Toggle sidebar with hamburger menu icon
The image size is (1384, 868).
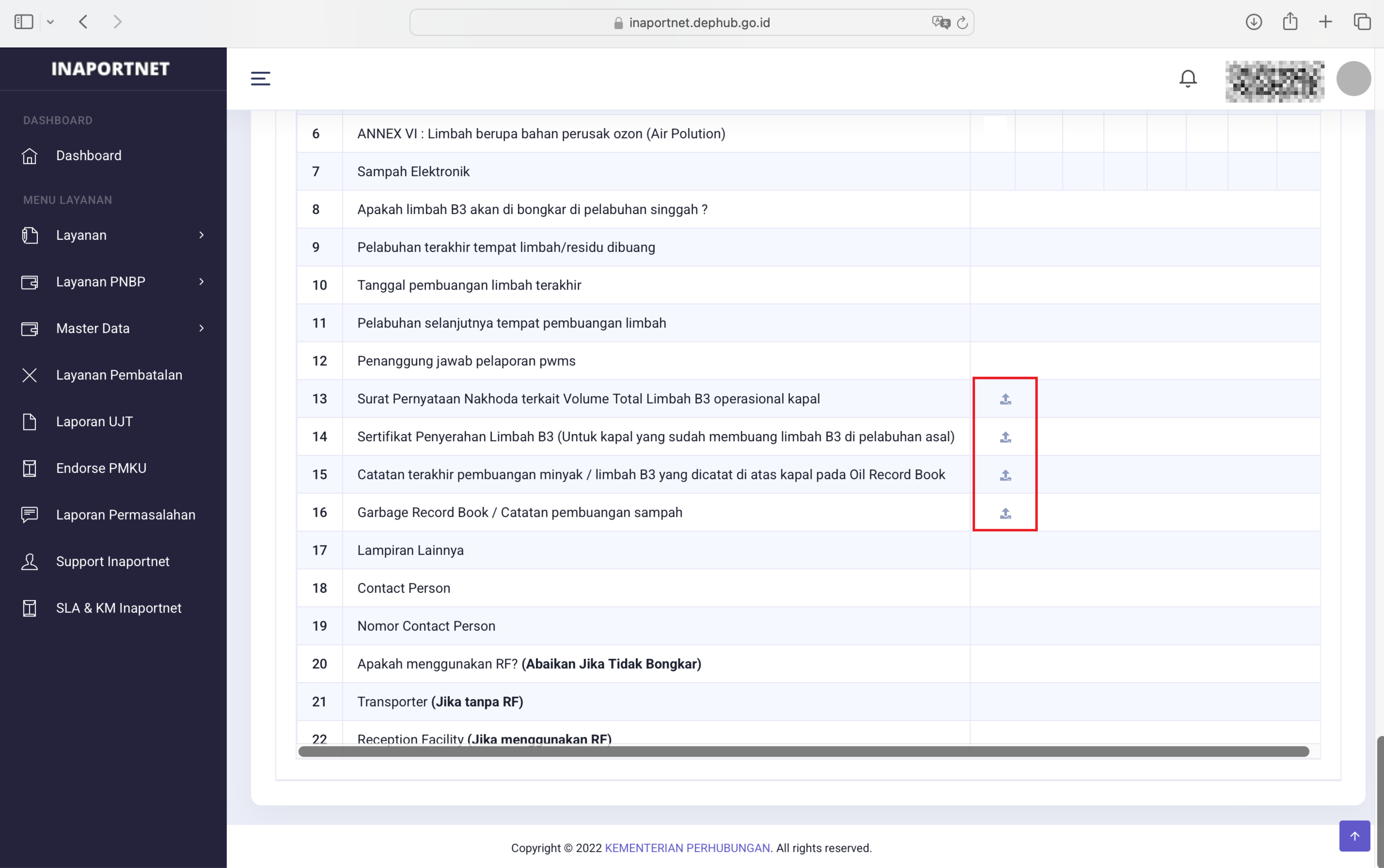pos(260,79)
